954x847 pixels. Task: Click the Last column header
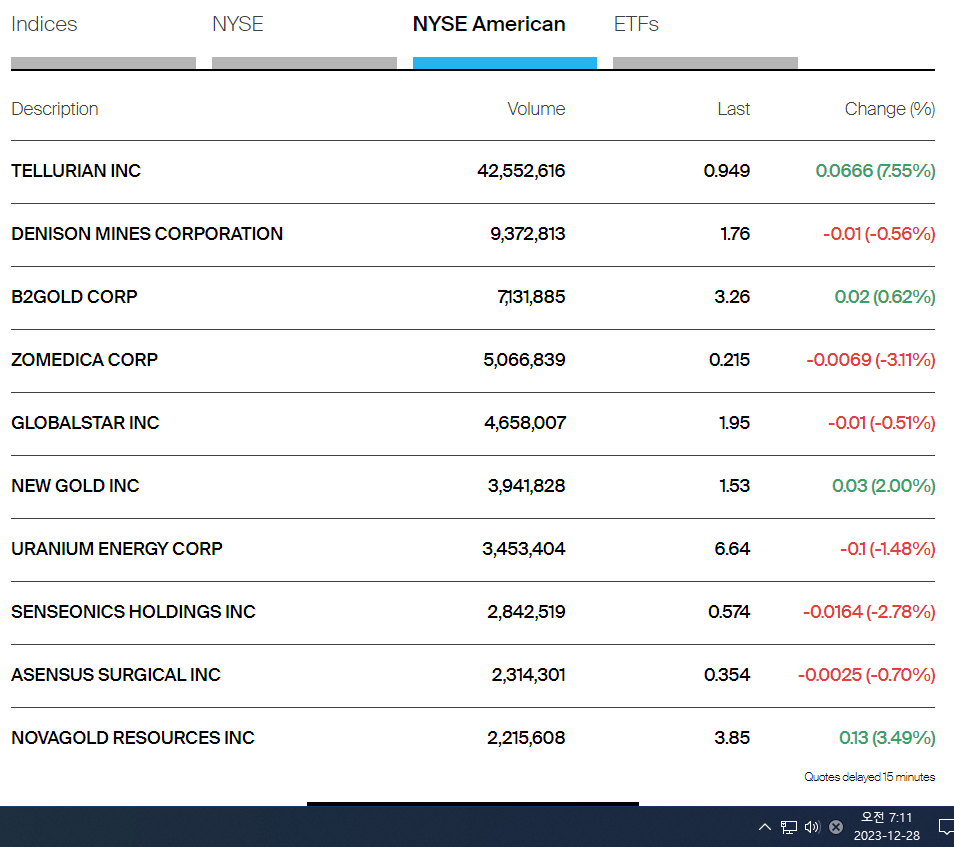733,109
